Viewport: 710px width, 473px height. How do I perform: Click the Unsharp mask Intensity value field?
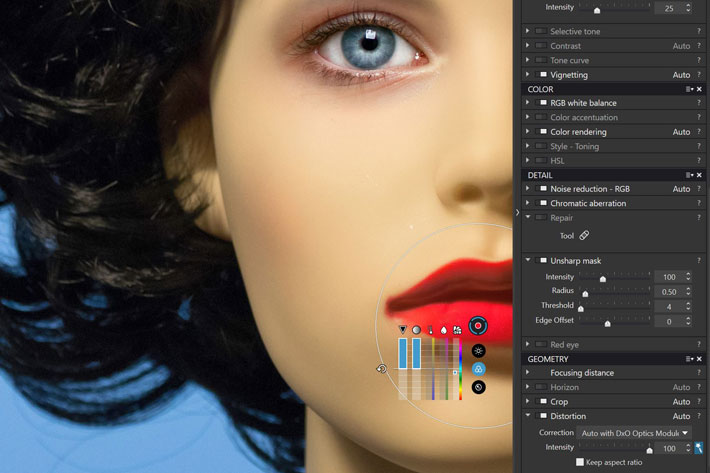click(669, 277)
